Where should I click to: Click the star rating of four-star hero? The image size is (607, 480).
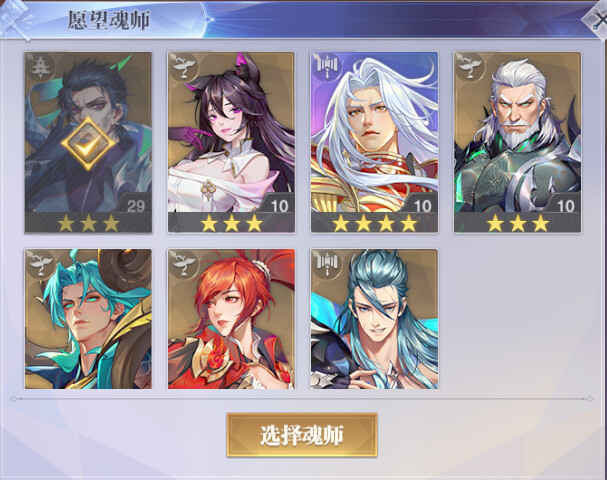(374, 223)
